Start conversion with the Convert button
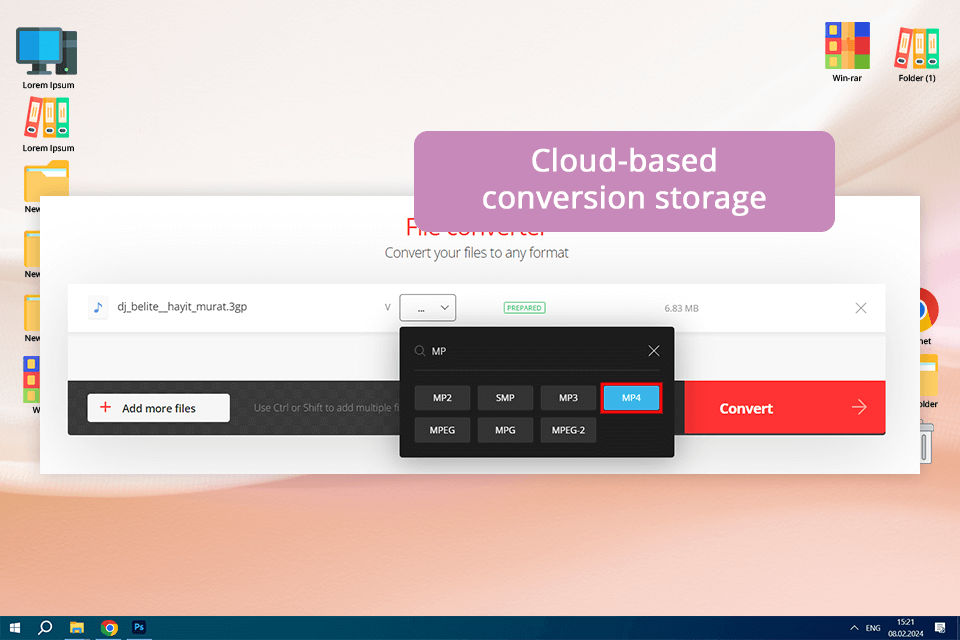This screenshot has height=640, width=960. coord(785,408)
